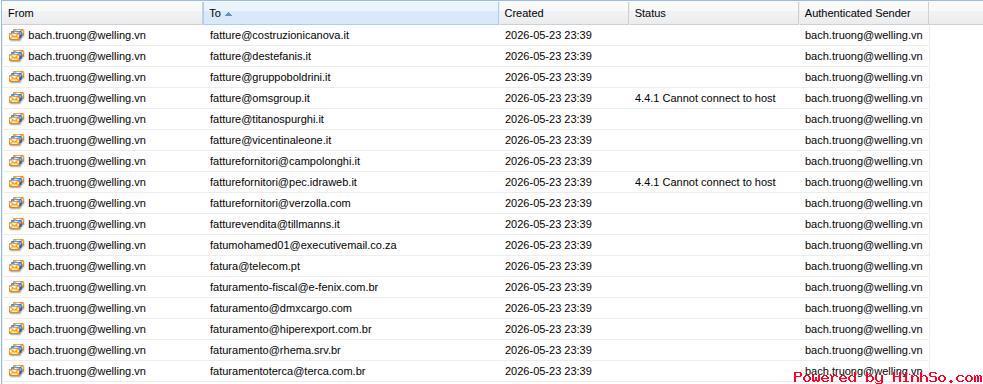
Task: Click the From address in faturamento@rhema.srv.br row
Action: coord(87,350)
